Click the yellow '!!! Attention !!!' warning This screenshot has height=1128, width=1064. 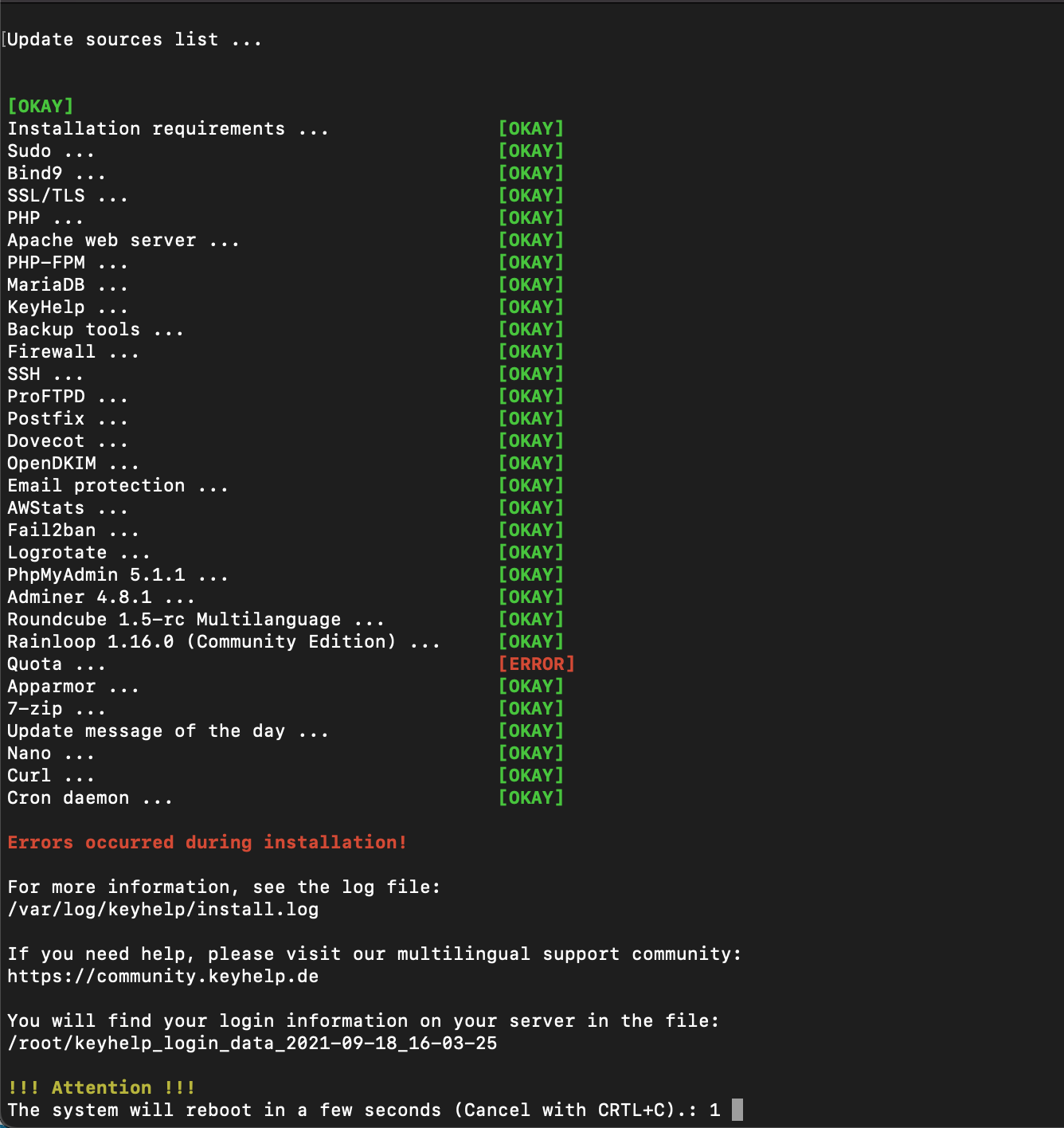tap(101, 1088)
